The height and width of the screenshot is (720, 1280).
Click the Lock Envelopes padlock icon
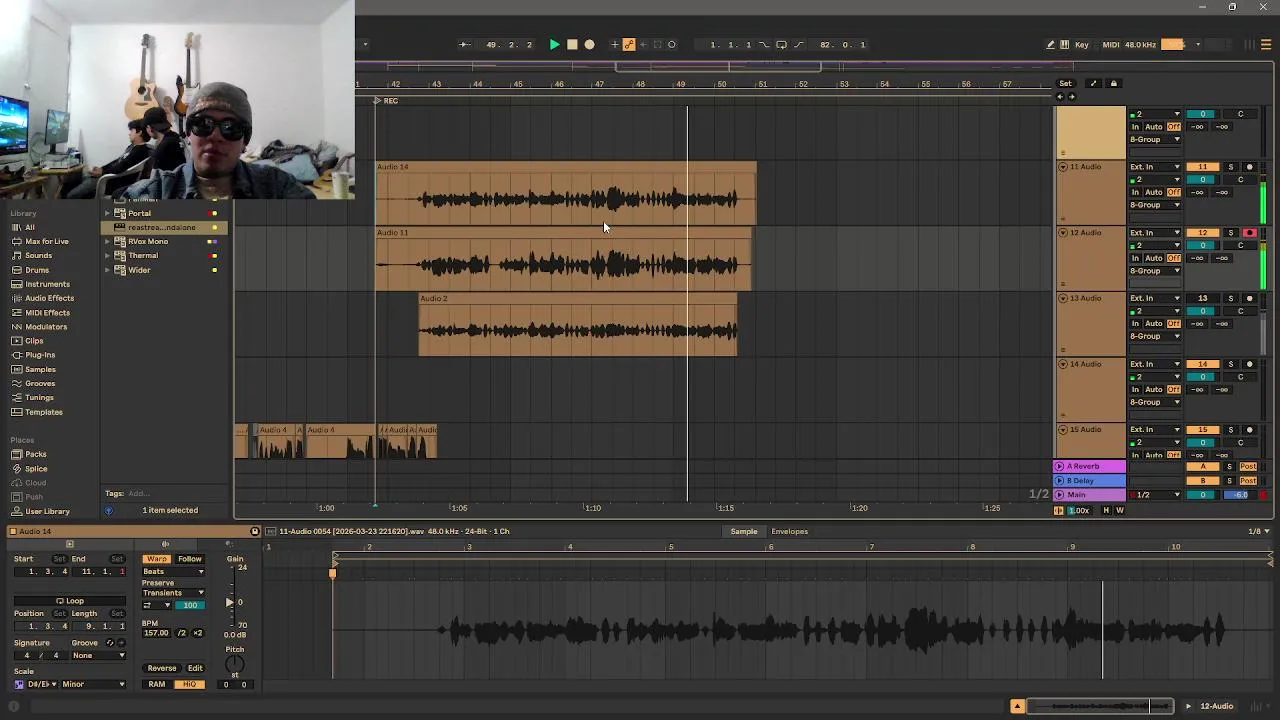point(1113,84)
